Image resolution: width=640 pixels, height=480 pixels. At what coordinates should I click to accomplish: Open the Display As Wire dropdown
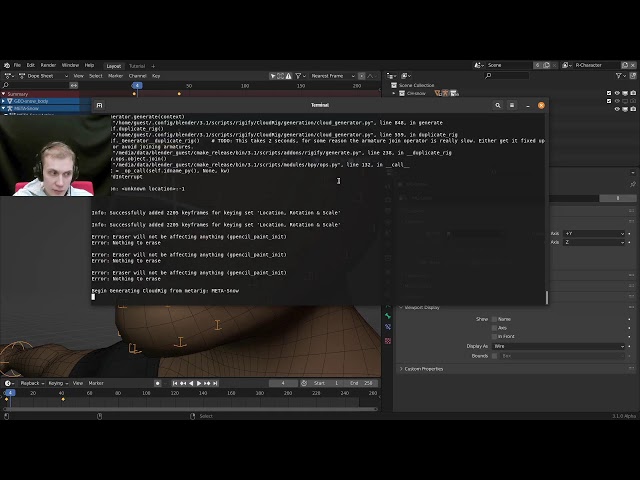pyautogui.click(x=558, y=346)
